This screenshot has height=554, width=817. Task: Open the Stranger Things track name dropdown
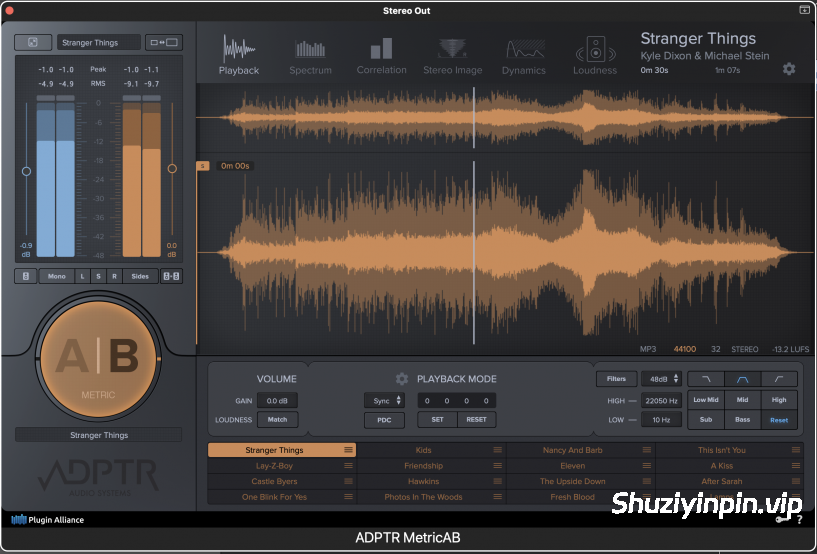pos(98,42)
